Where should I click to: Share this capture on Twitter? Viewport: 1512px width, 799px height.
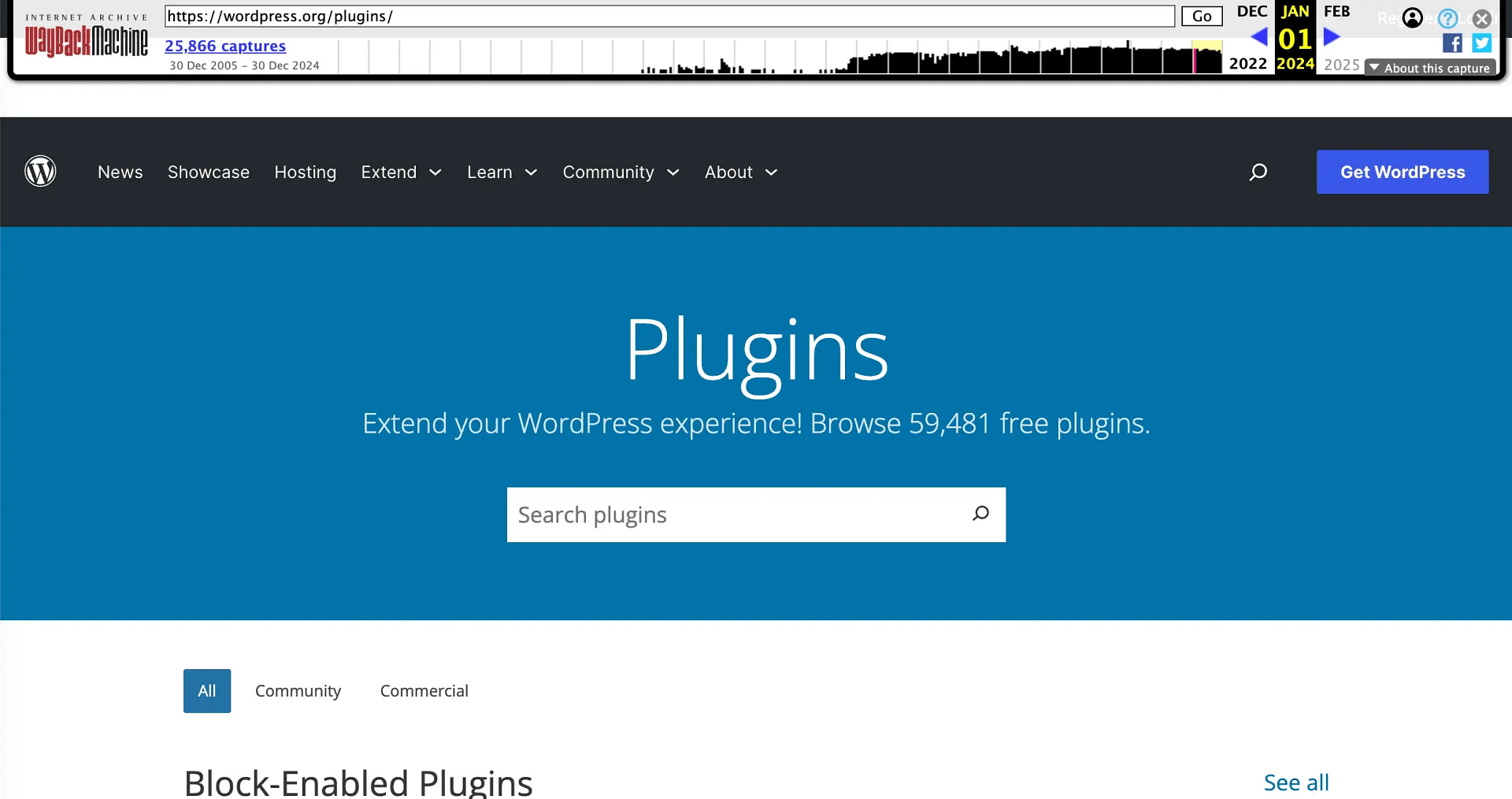click(1481, 43)
